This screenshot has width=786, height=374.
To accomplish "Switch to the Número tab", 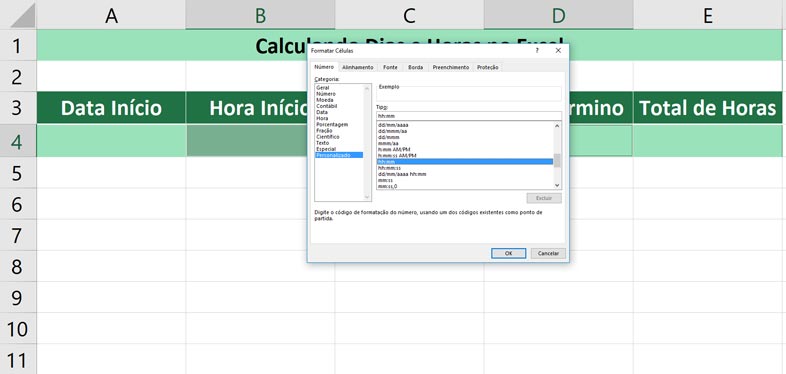I will (324, 67).
